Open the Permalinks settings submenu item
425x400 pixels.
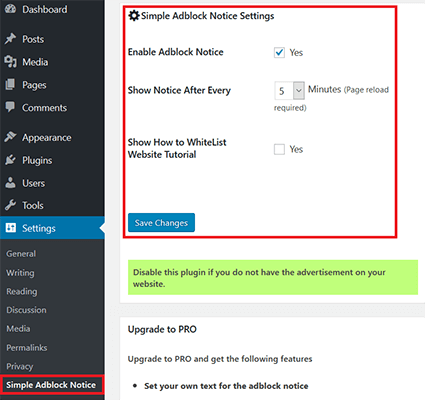point(27,347)
